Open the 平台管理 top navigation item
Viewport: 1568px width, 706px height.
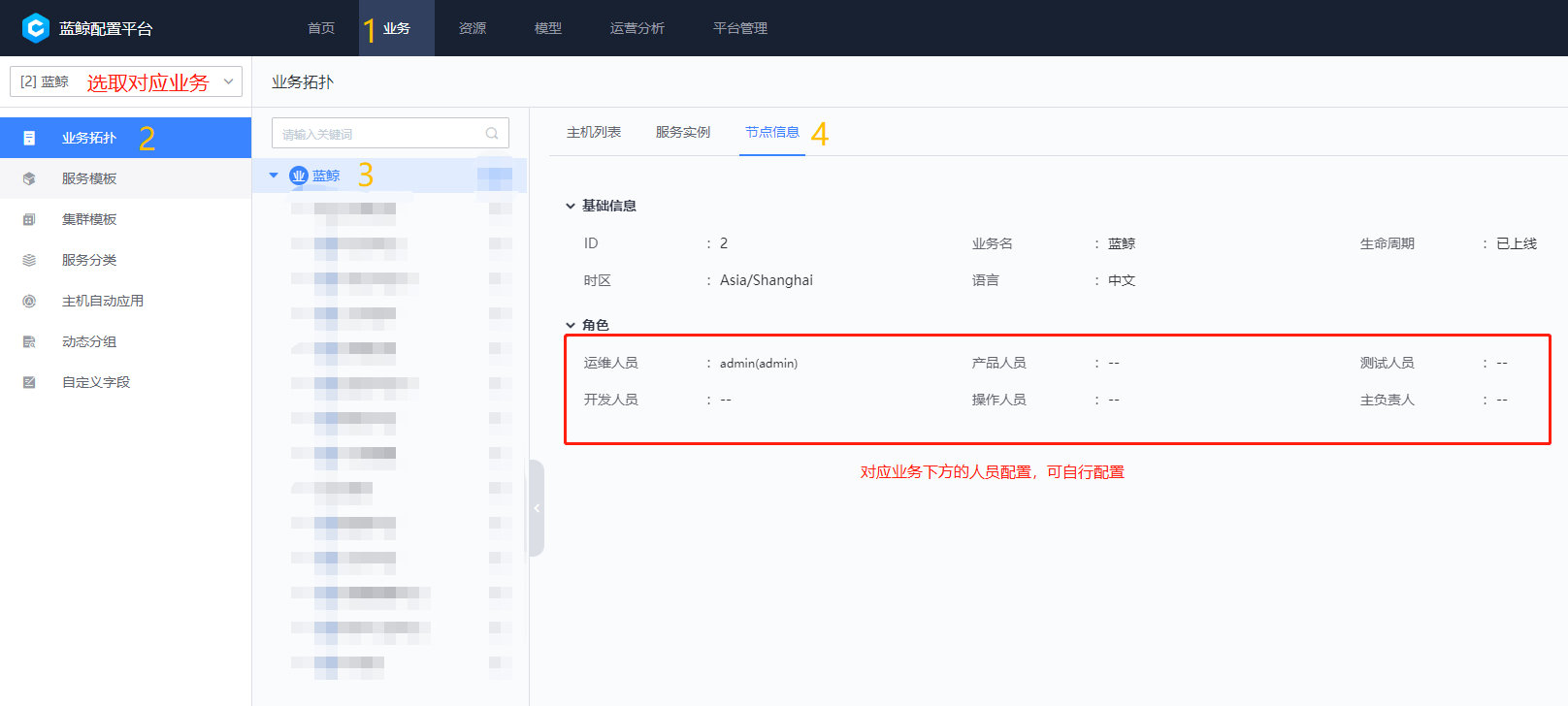click(x=740, y=28)
